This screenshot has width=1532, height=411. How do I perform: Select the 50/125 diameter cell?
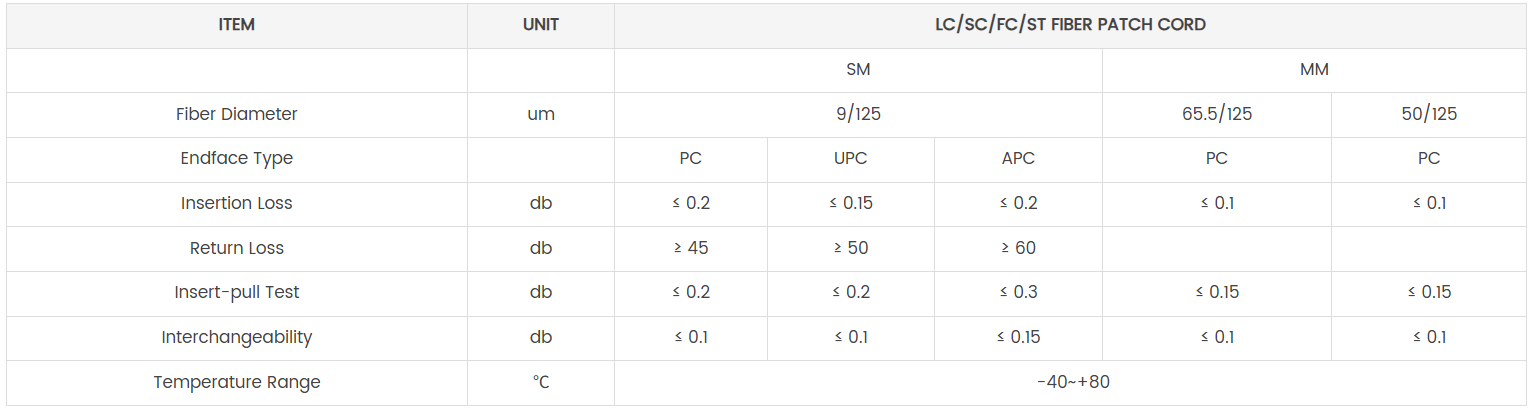(x=1429, y=114)
